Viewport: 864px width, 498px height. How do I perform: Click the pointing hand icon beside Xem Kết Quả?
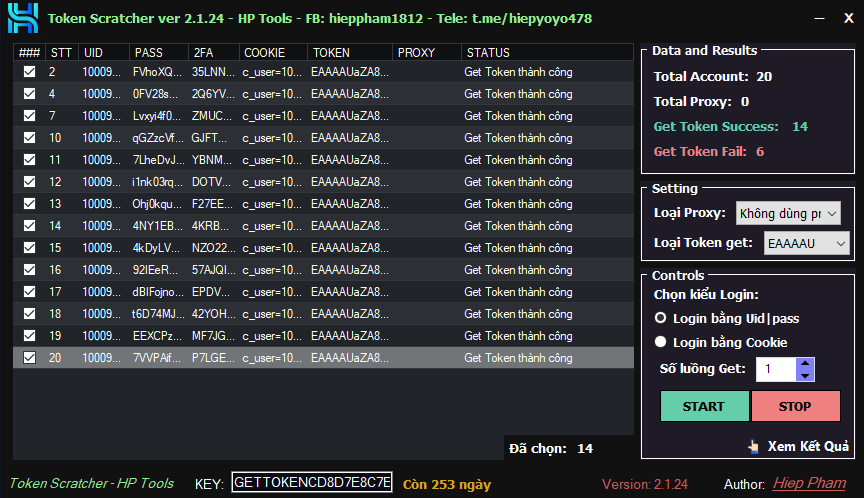coord(752,446)
